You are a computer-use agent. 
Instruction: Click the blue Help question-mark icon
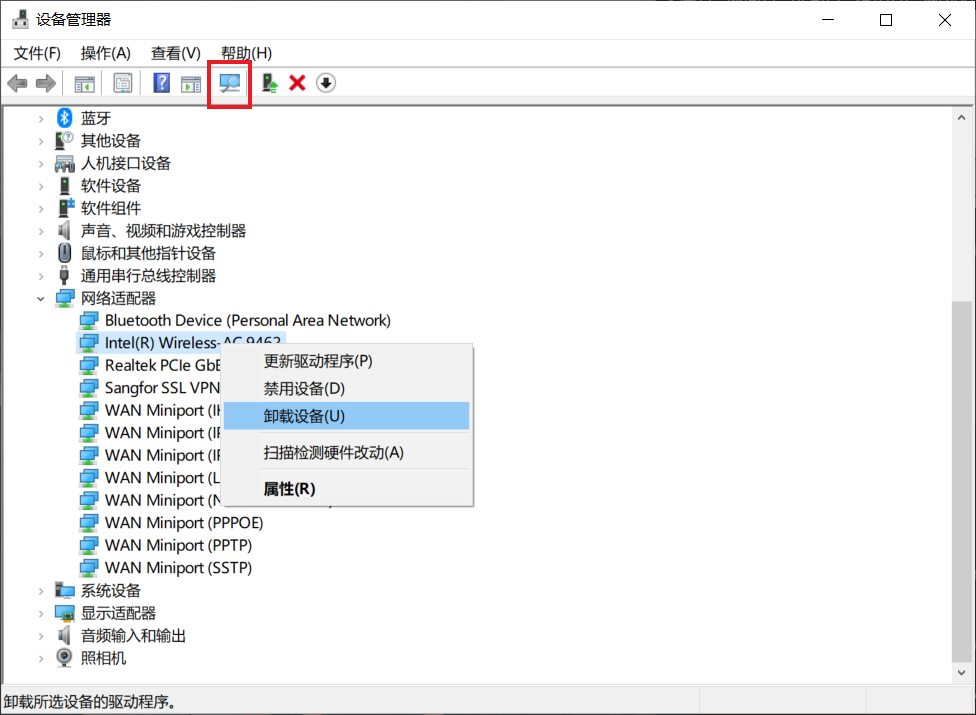coord(161,83)
